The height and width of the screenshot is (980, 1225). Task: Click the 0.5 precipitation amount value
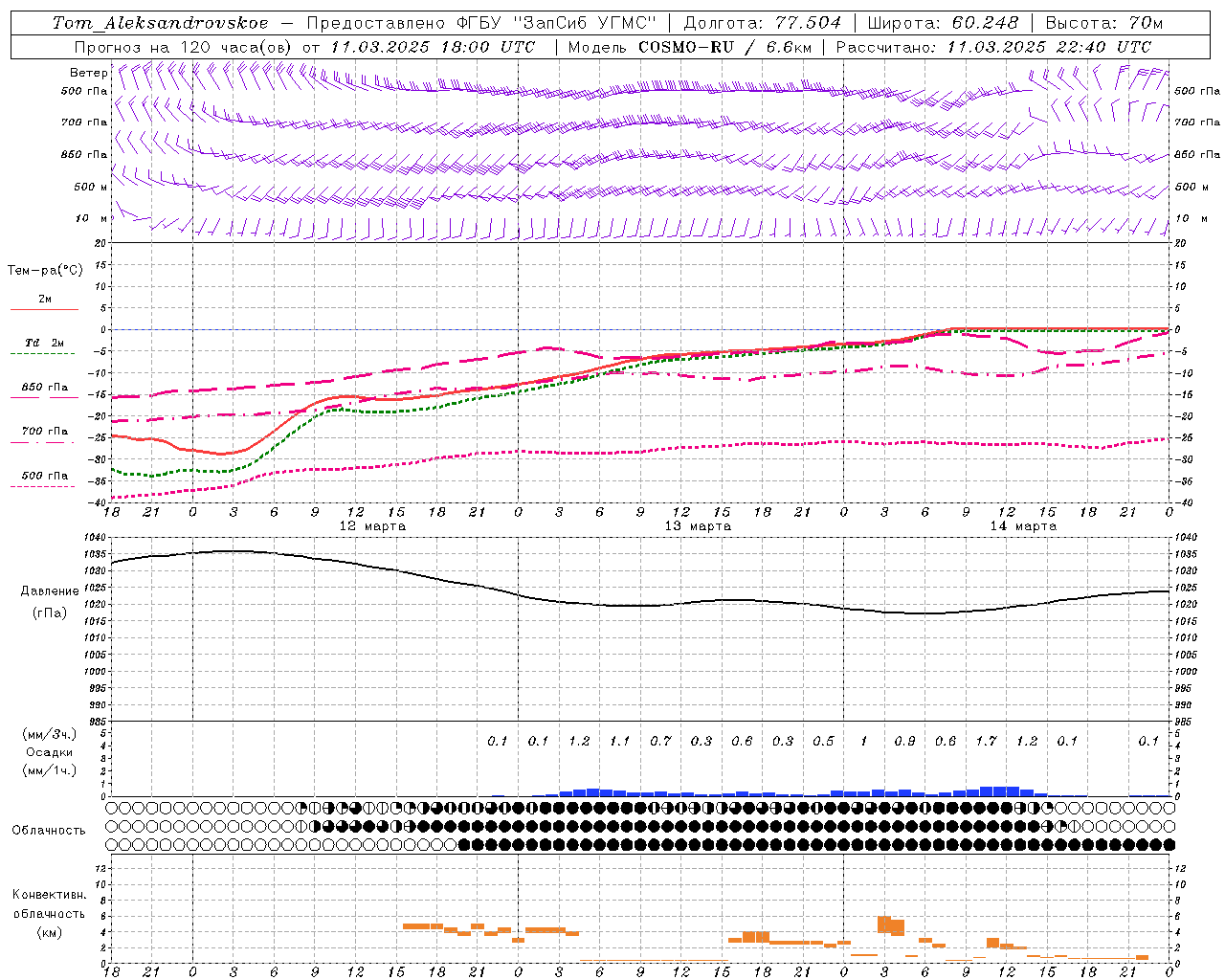coord(823,742)
